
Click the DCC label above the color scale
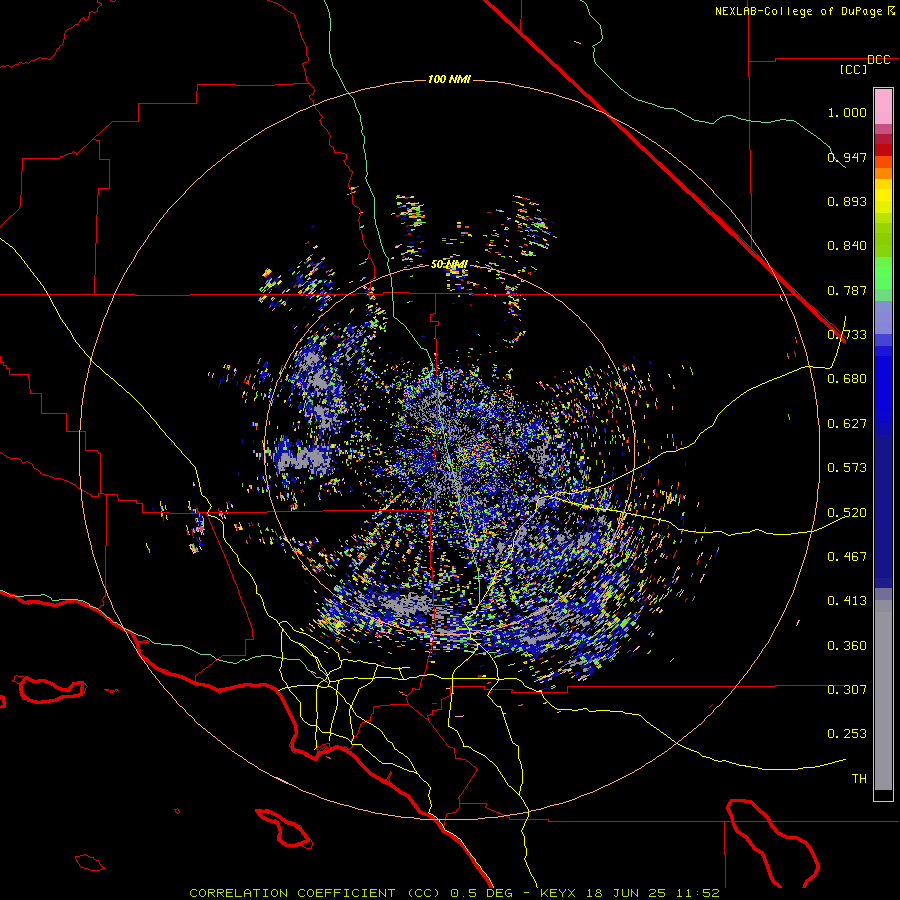(879, 60)
